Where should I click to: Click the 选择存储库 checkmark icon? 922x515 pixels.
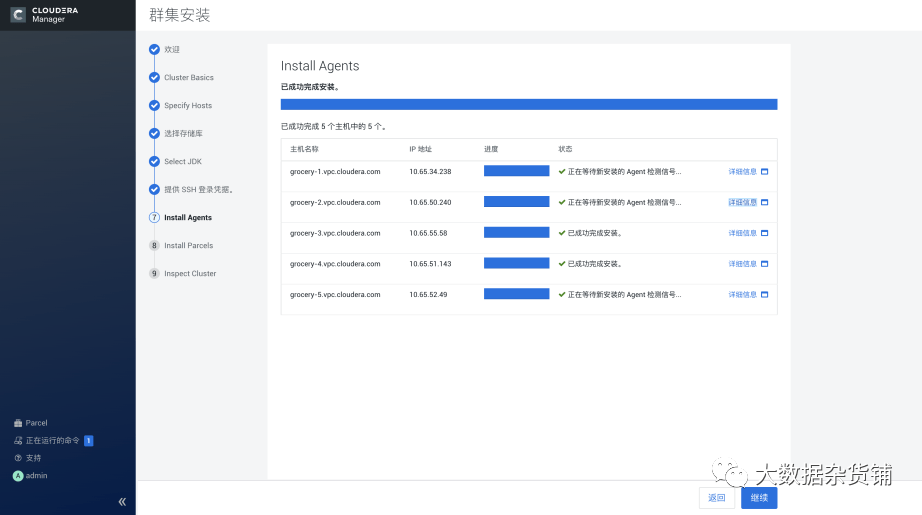[x=154, y=133]
